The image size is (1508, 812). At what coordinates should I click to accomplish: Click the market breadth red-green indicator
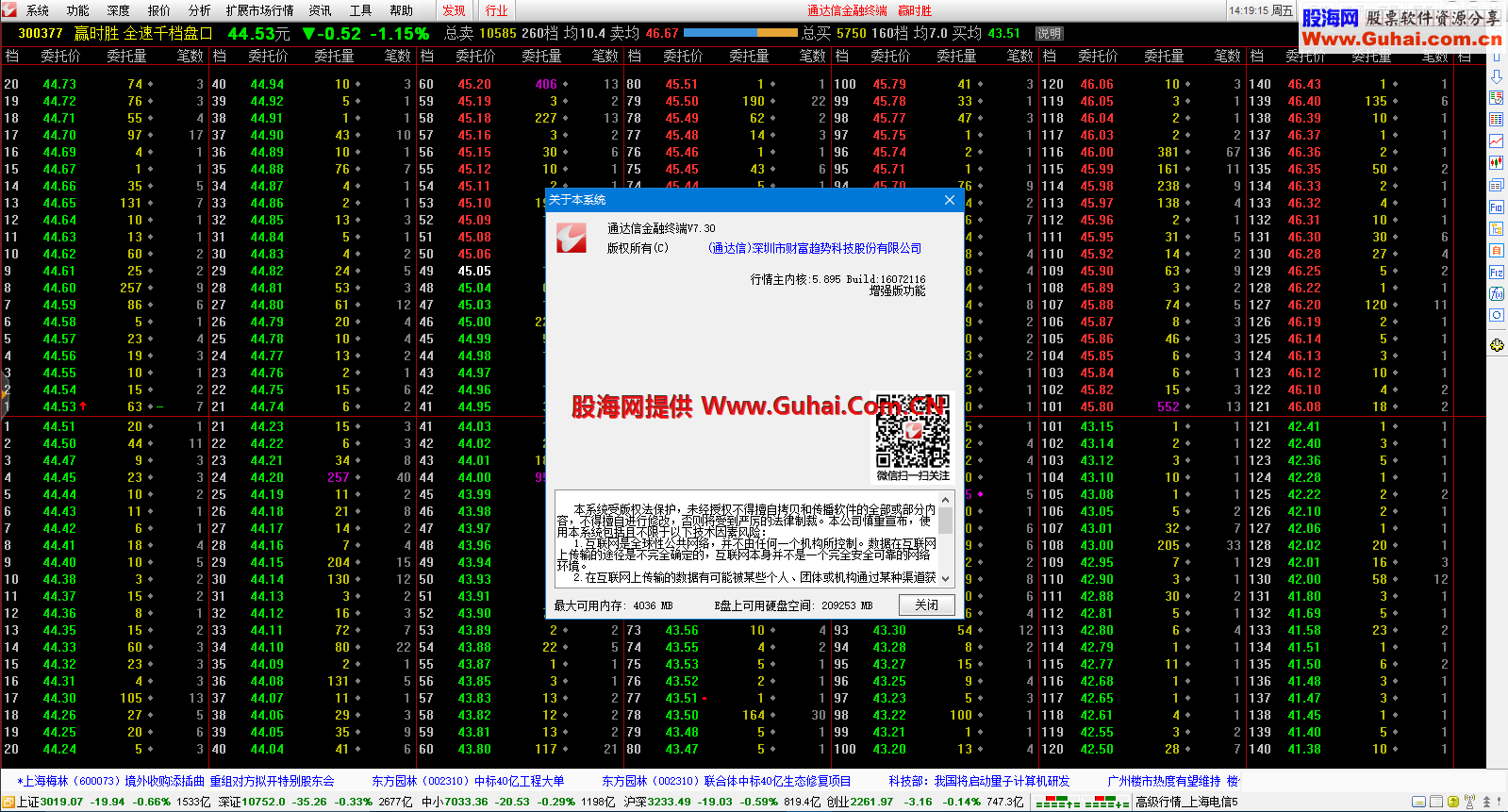[1082, 802]
